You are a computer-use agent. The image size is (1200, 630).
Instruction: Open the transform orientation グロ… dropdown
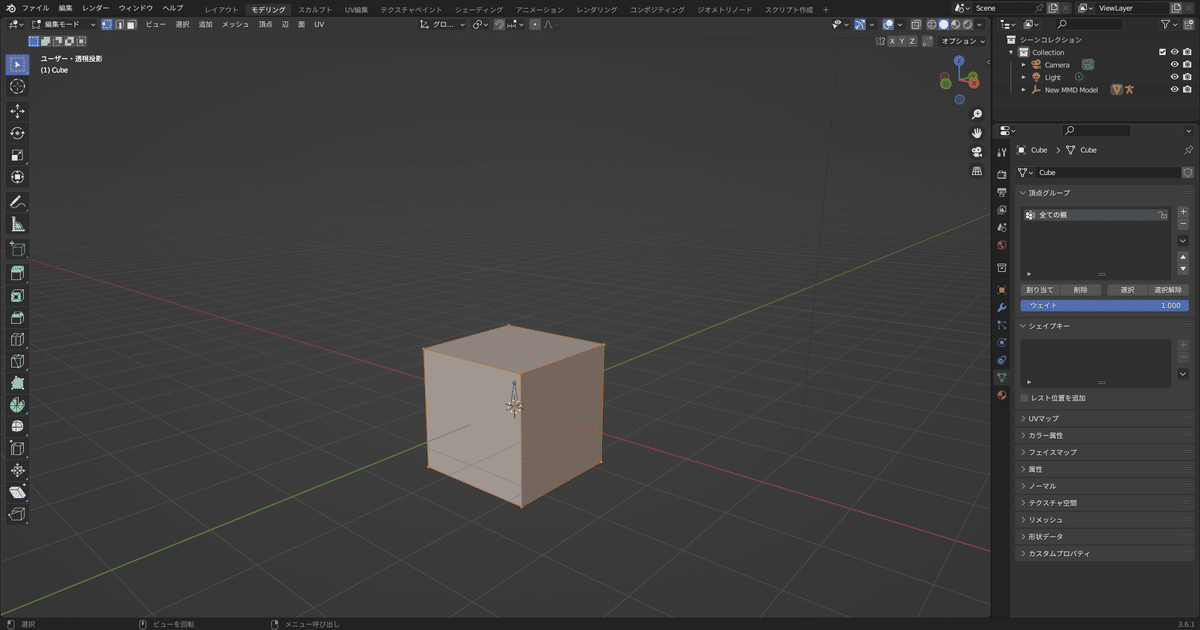point(442,24)
